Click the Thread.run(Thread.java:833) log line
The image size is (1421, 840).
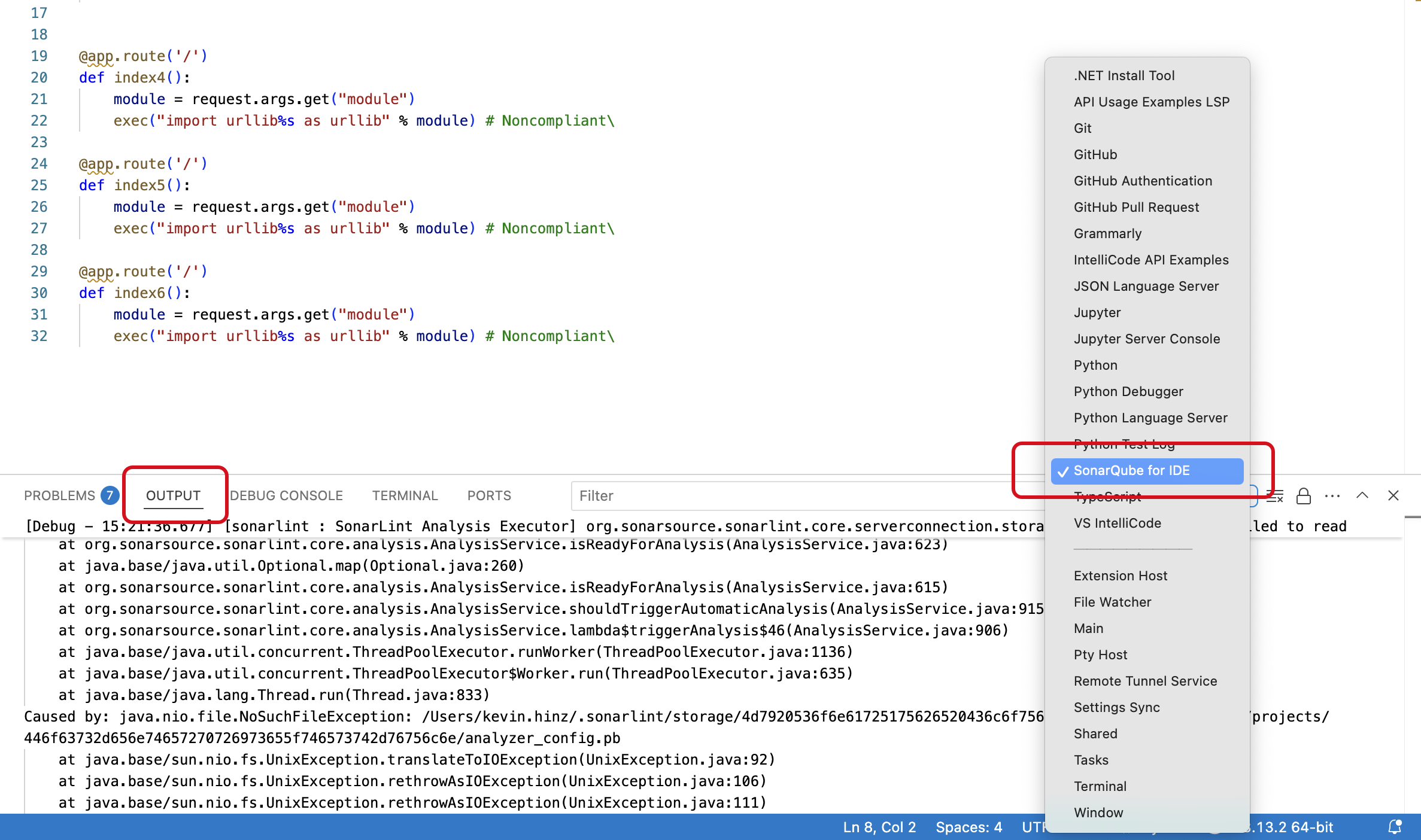[274, 695]
